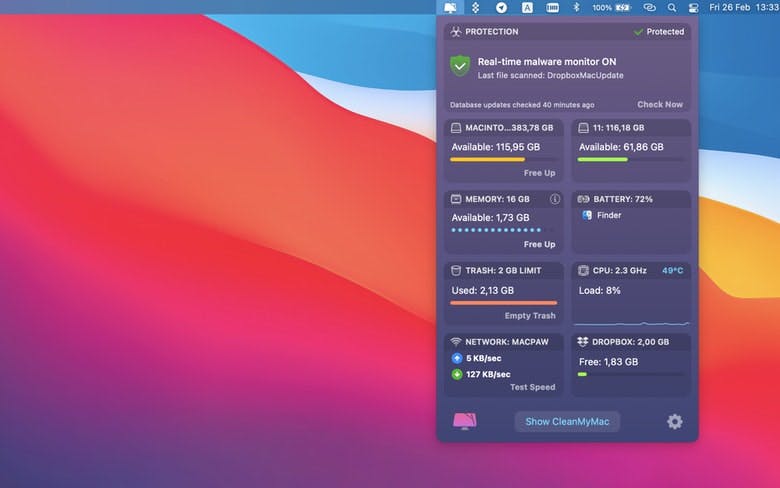This screenshot has width=780, height=488.
Task: Click 'Available: 1,73 GB' memory text
Action: 490,218
